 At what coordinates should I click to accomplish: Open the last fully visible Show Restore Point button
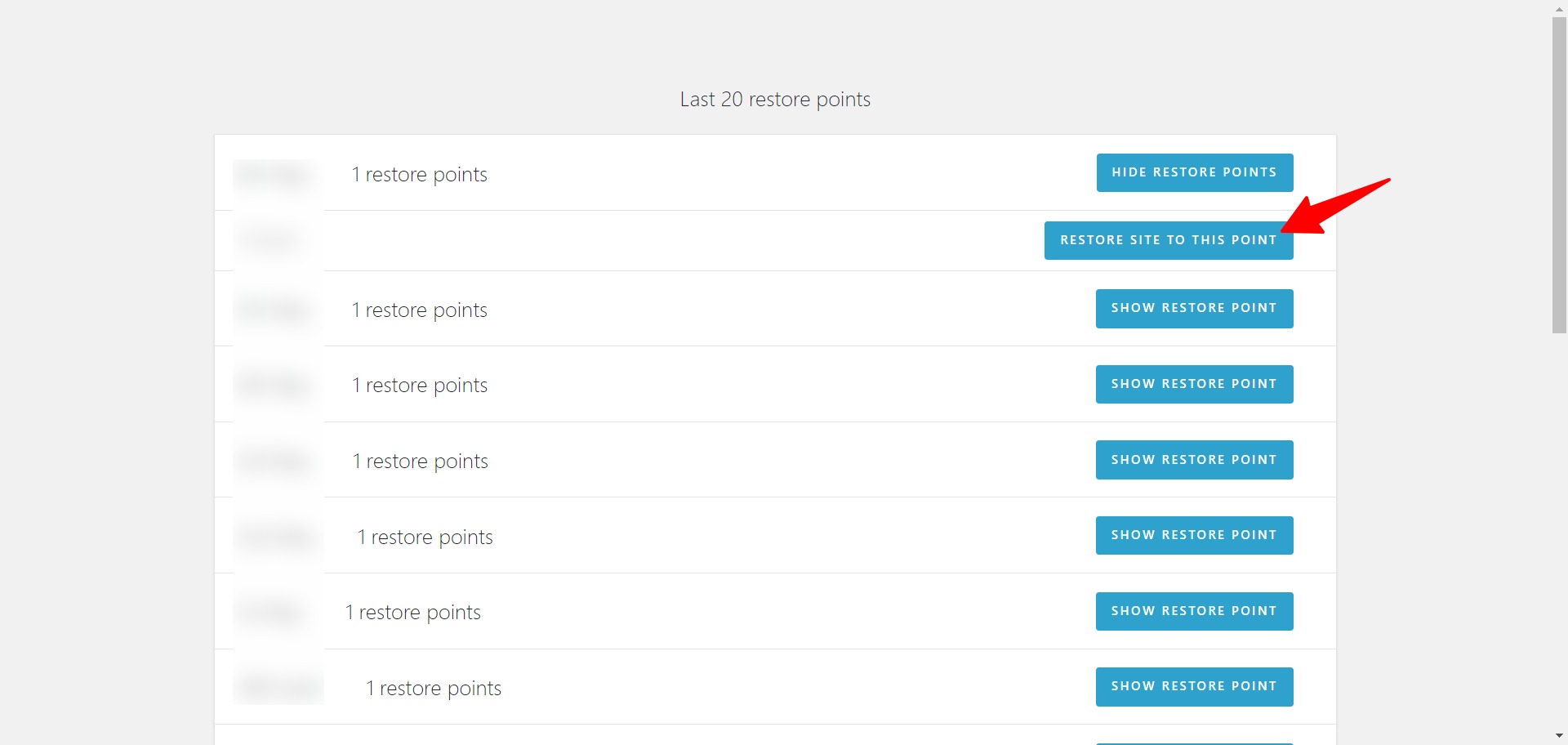1195,686
